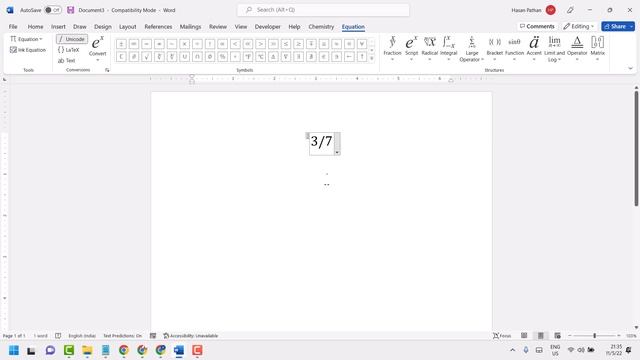Click Text Predictions: On in status bar

pyautogui.click(x=122, y=336)
